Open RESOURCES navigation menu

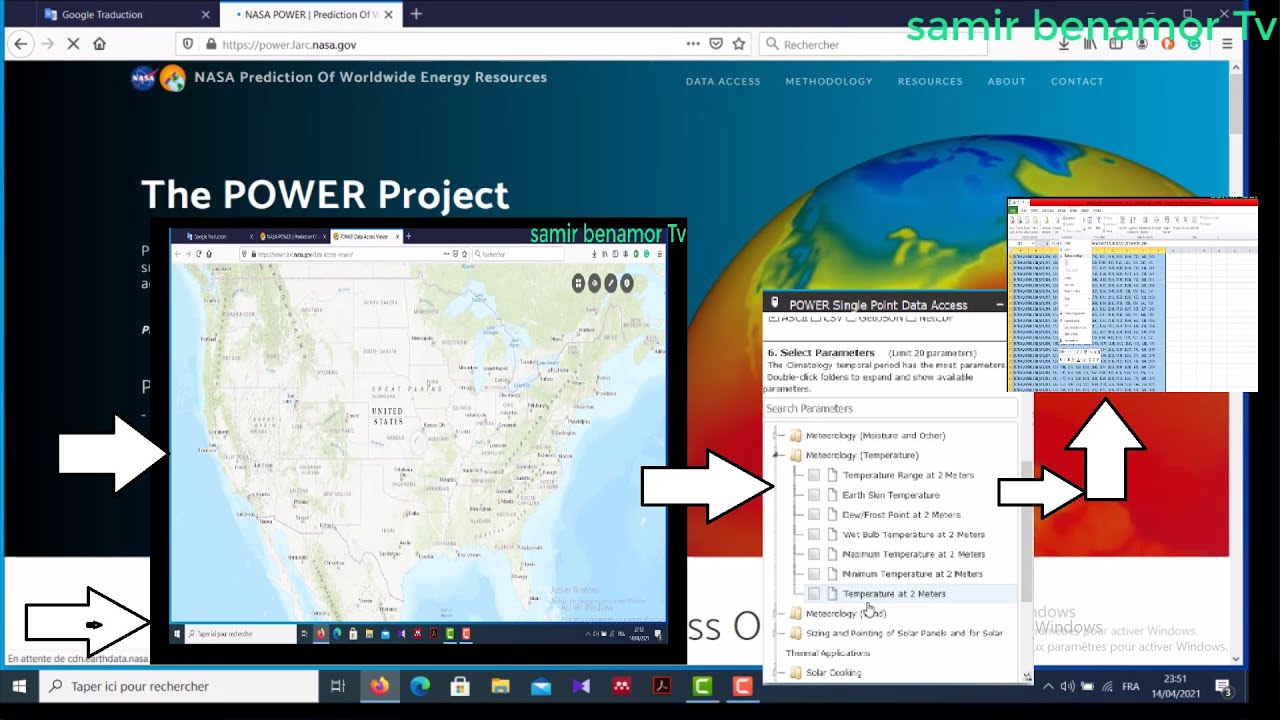click(x=930, y=82)
